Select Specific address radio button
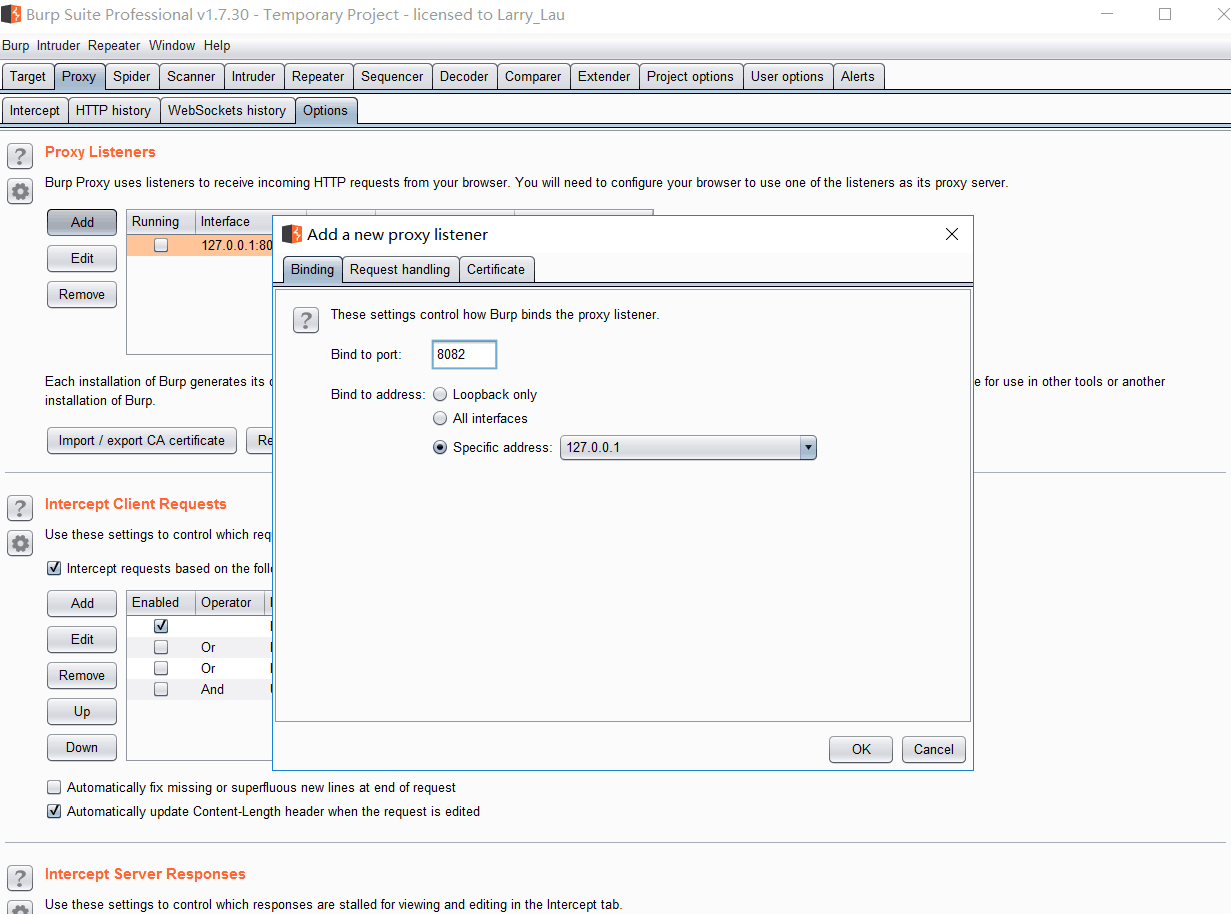The image size is (1231, 914). pyautogui.click(x=440, y=447)
